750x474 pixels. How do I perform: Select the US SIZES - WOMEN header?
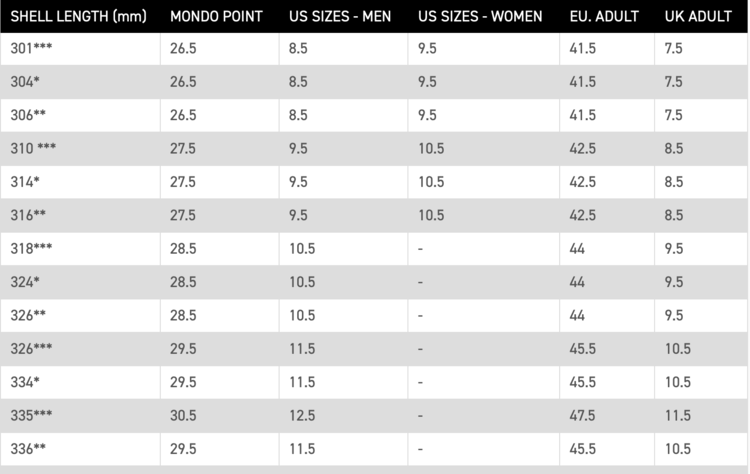480,17
